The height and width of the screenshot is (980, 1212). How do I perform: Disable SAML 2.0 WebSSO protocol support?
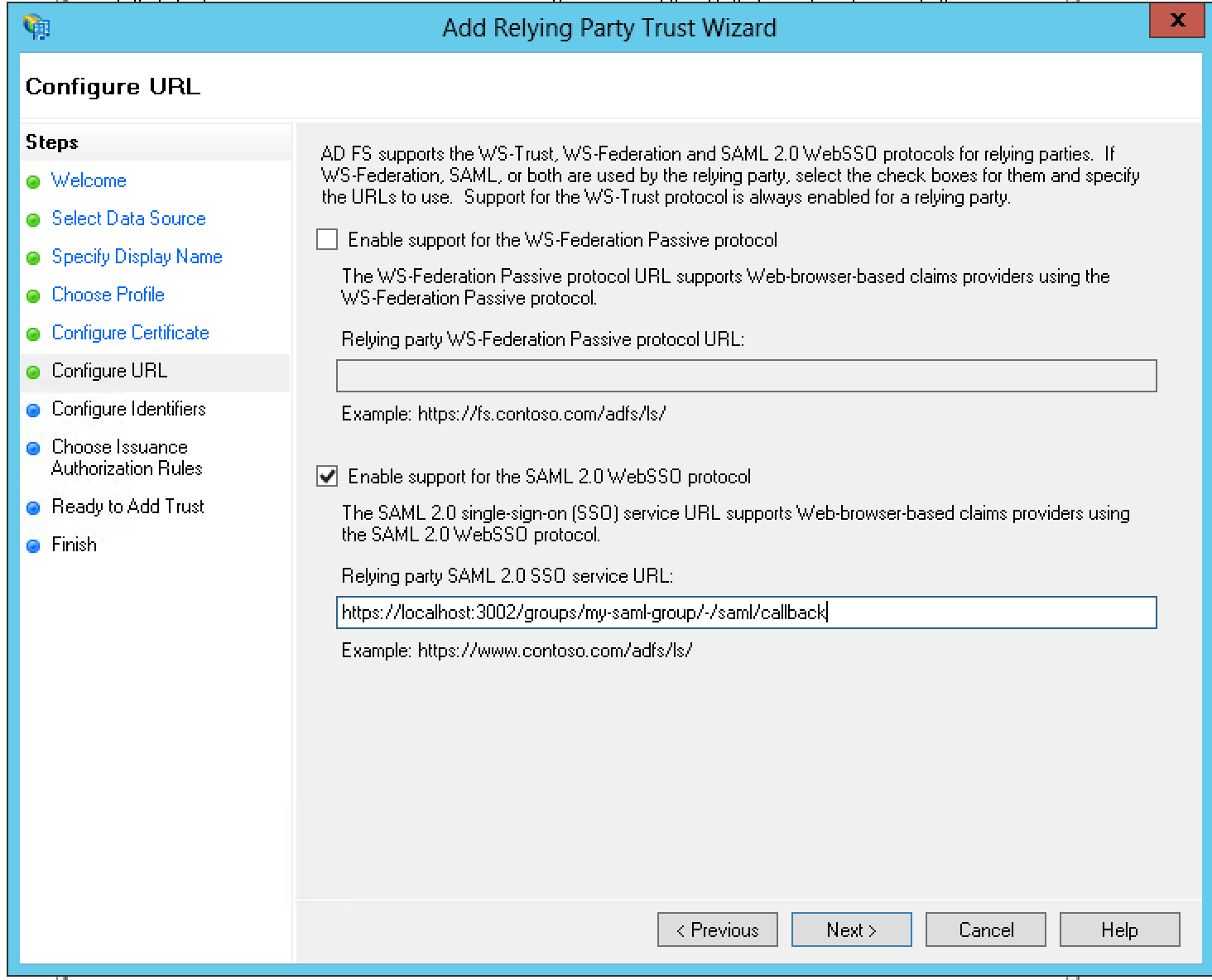coord(326,476)
